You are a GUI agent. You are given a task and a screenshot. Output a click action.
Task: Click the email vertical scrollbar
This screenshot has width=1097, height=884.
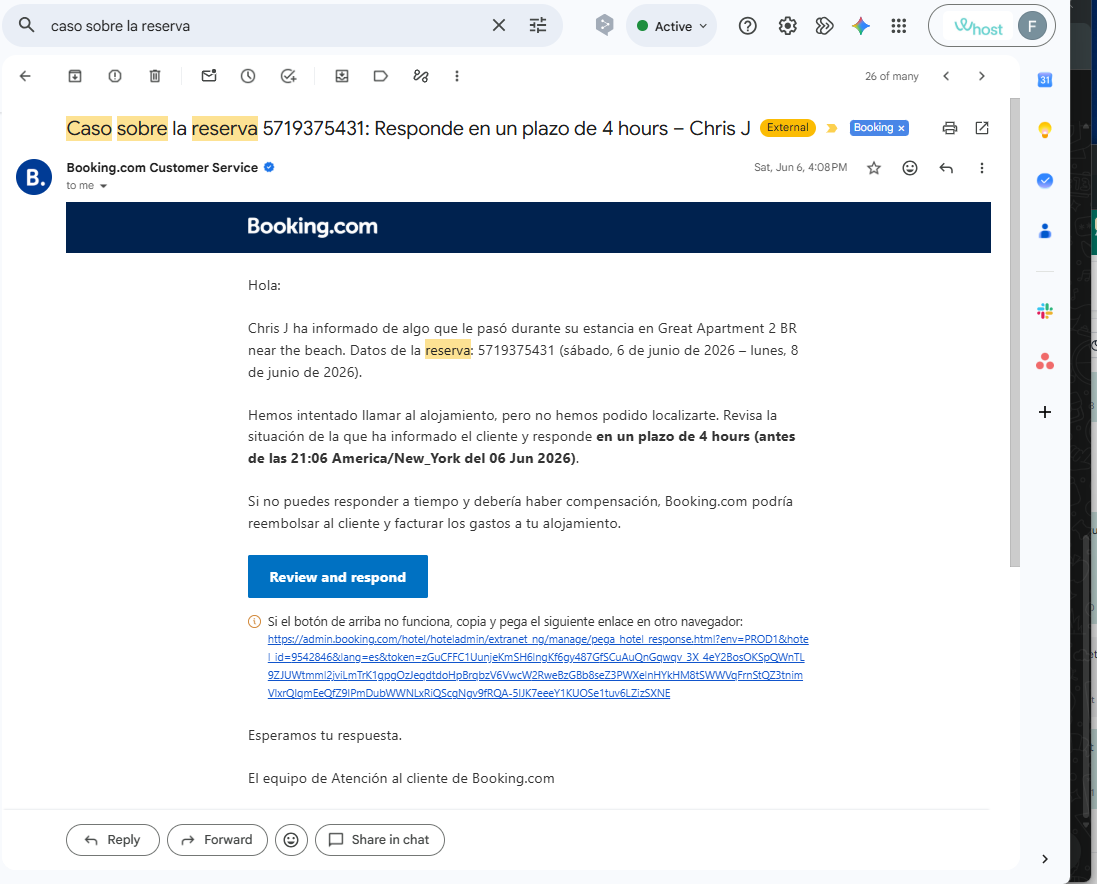(1014, 332)
